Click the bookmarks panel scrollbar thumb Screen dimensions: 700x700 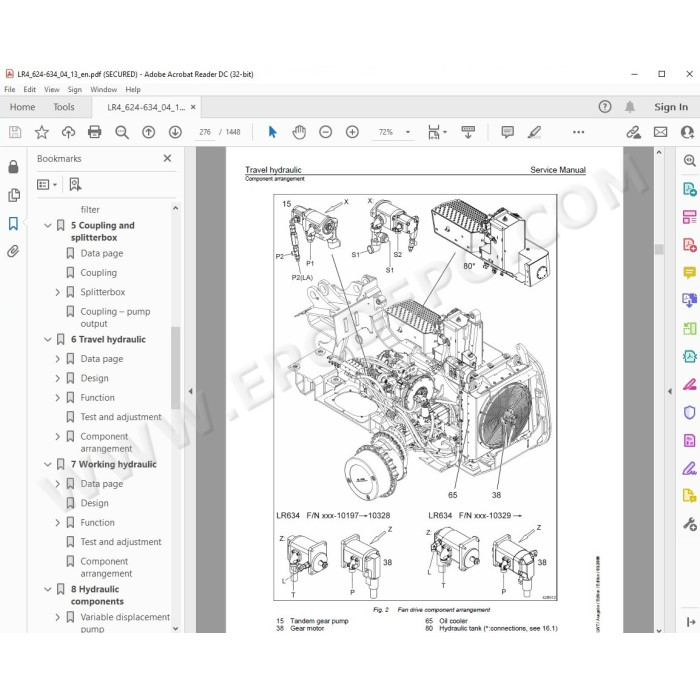click(x=175, y=367)
